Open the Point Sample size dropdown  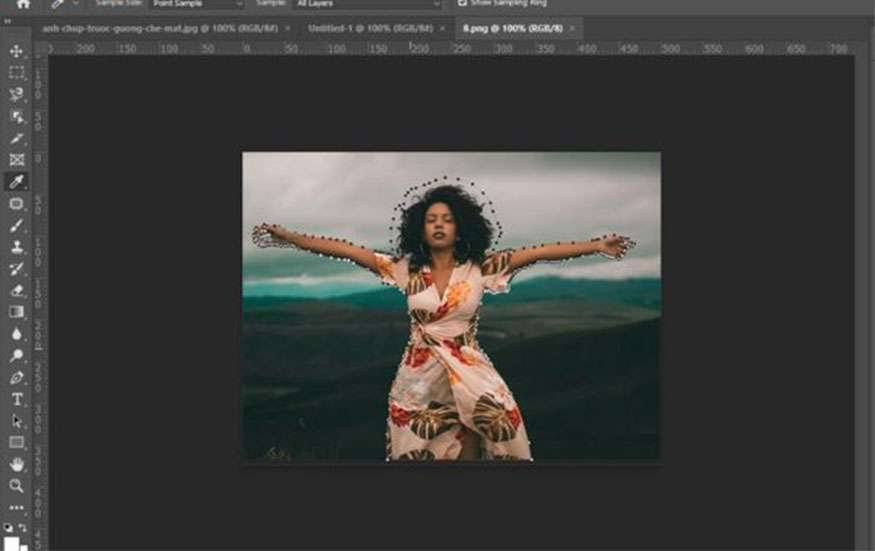197,4
